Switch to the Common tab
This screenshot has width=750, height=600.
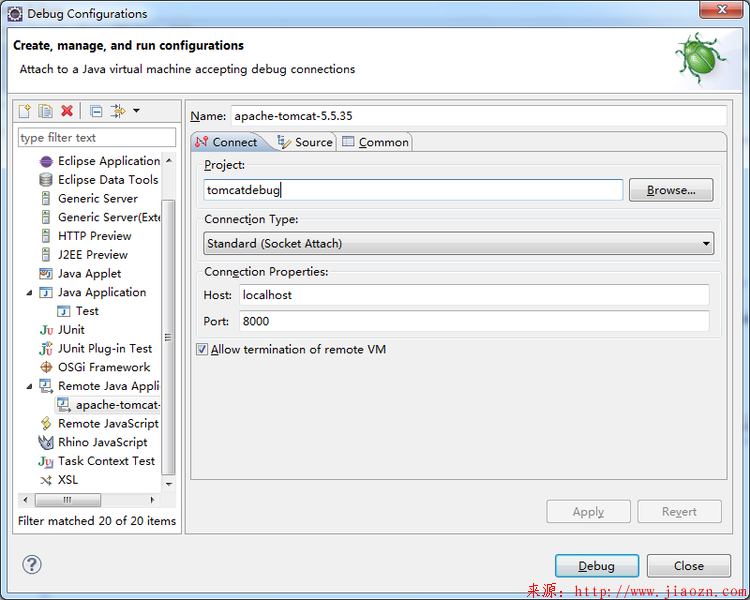click(x=375, y=142)
